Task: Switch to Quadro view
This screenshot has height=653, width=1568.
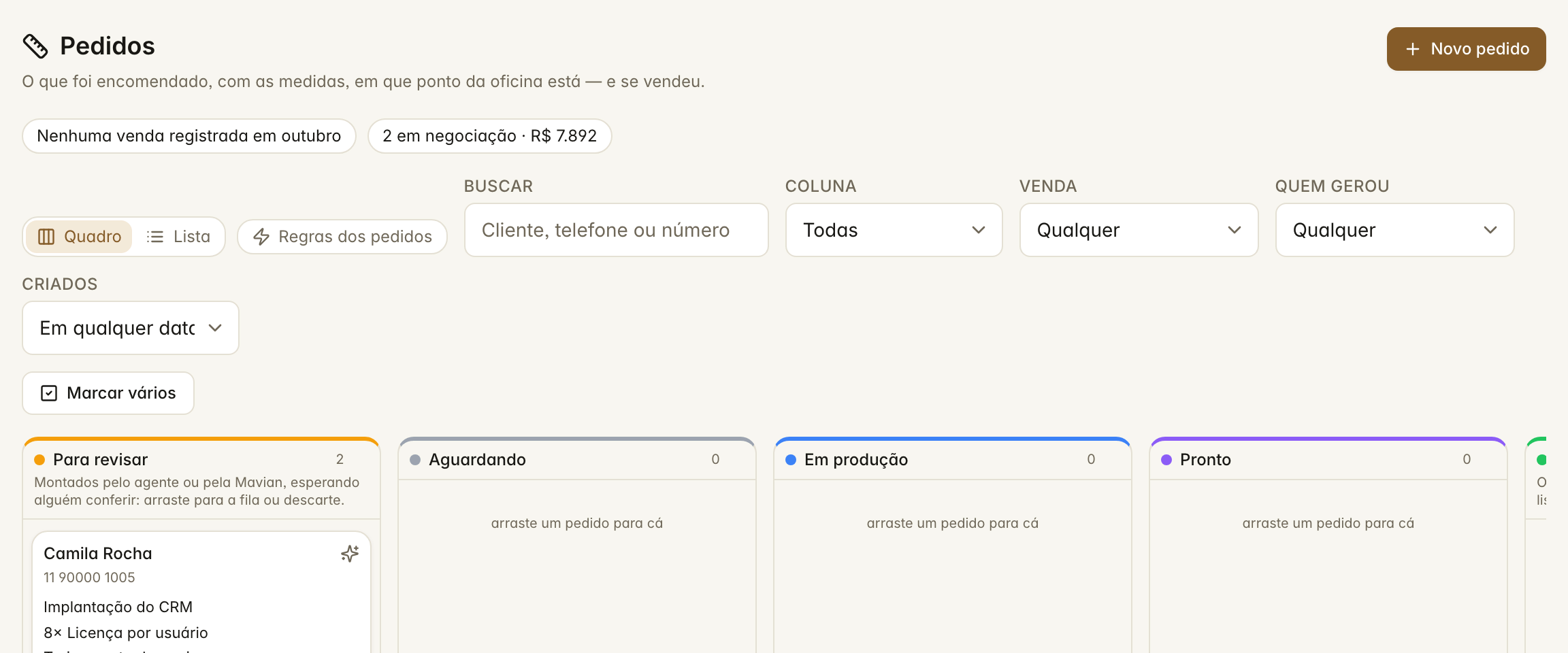Action: click(79, 237)
